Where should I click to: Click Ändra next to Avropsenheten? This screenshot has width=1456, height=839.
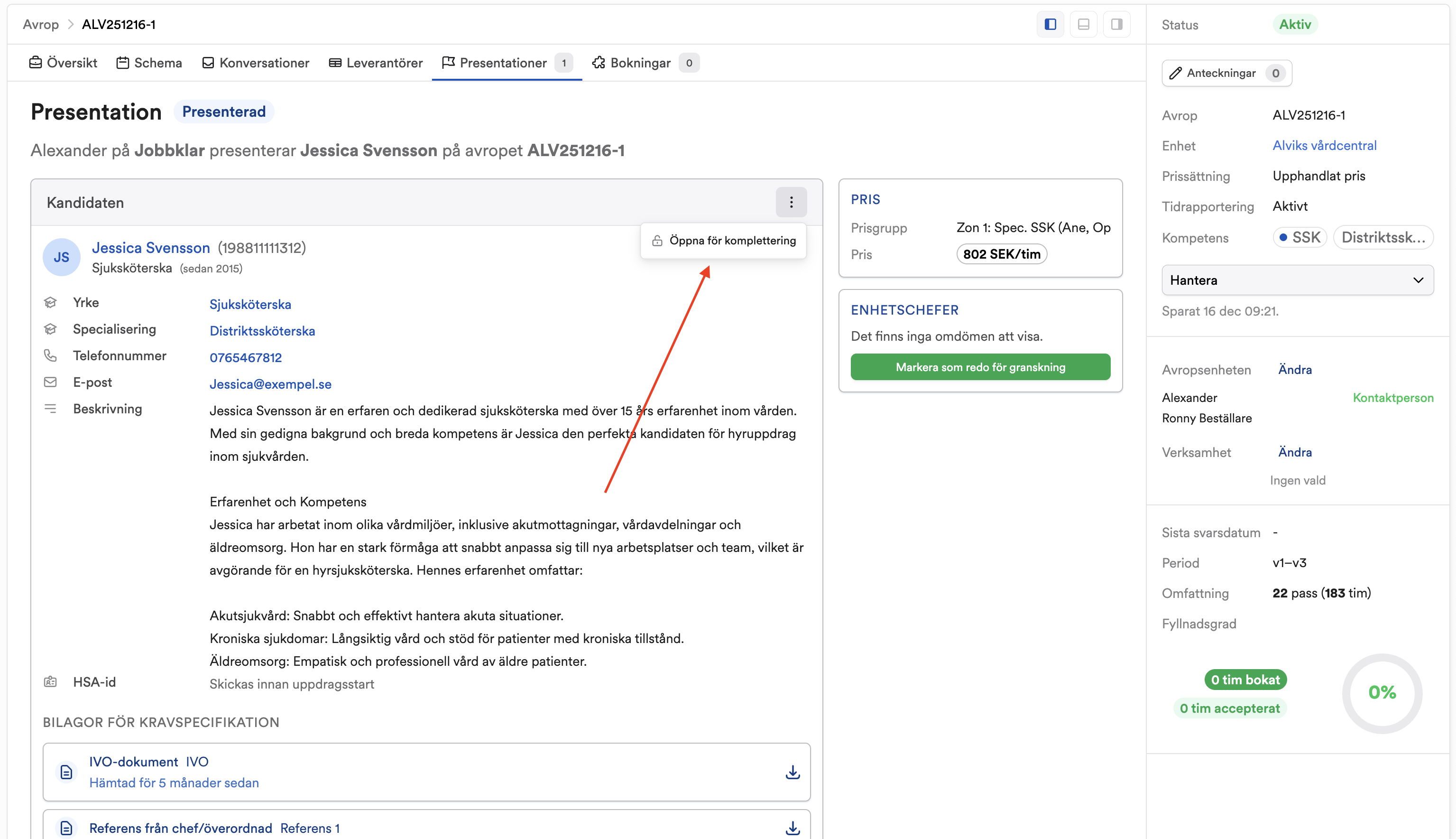coord(1295,369)
